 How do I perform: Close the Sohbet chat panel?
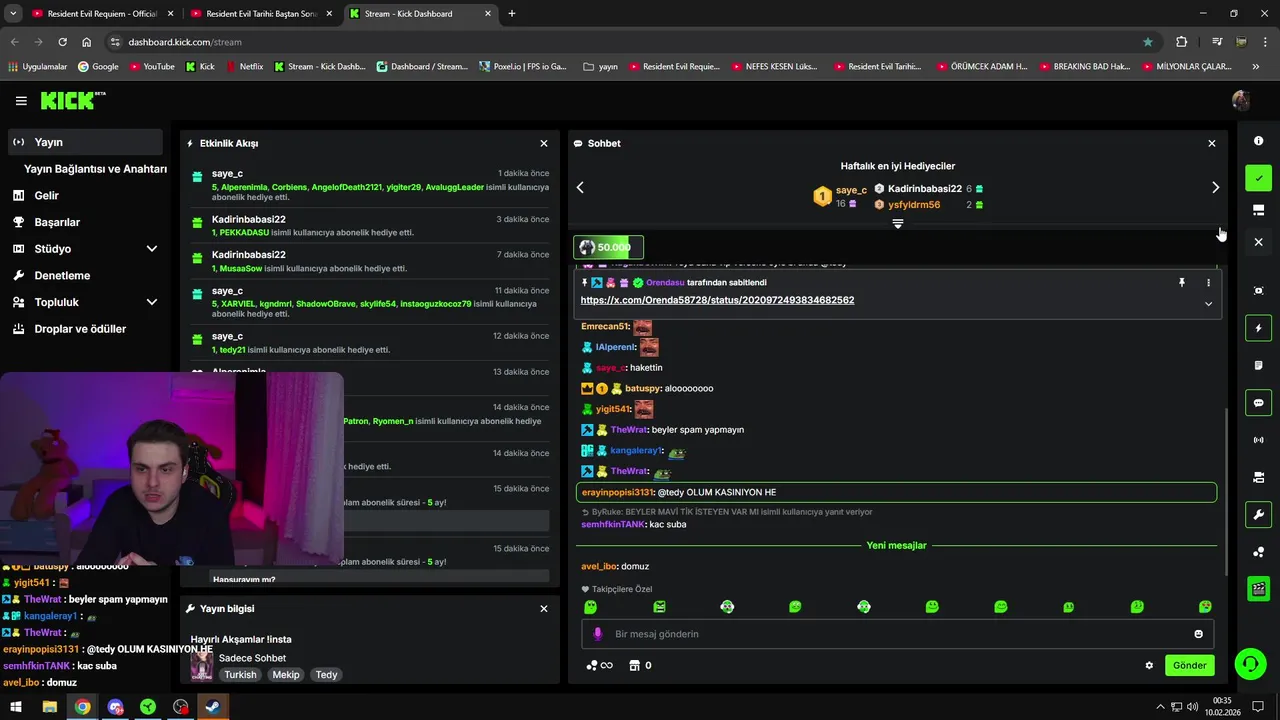(1212, 144)
